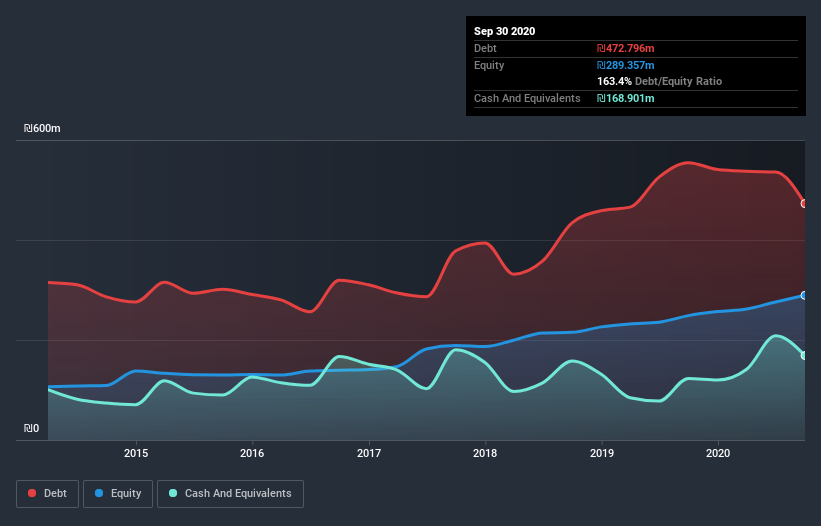Click the Debt label in tooltip
Screen dimensions: 821x526
click(485, 48)
